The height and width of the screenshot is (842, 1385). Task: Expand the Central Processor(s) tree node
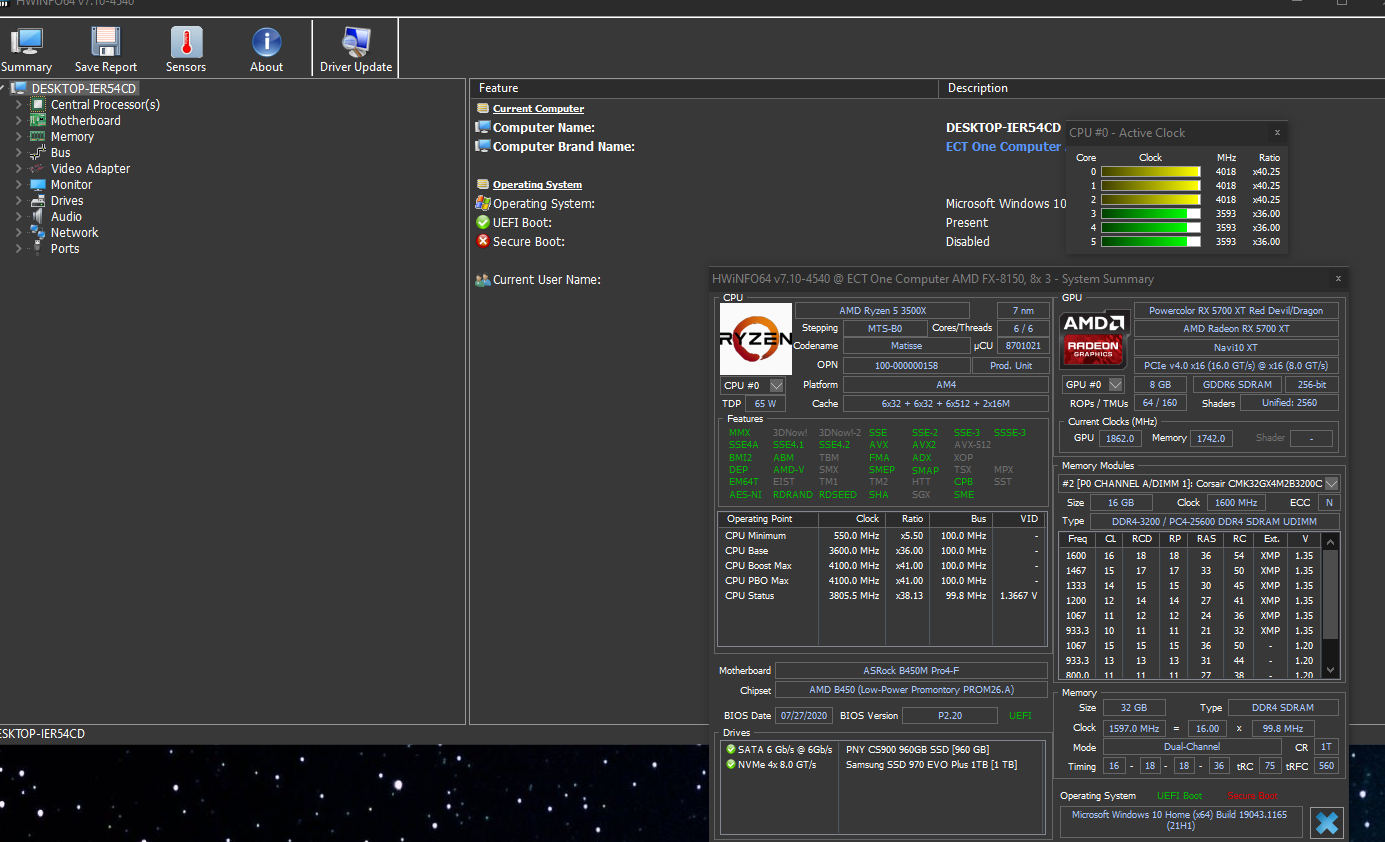coord(18,104)
